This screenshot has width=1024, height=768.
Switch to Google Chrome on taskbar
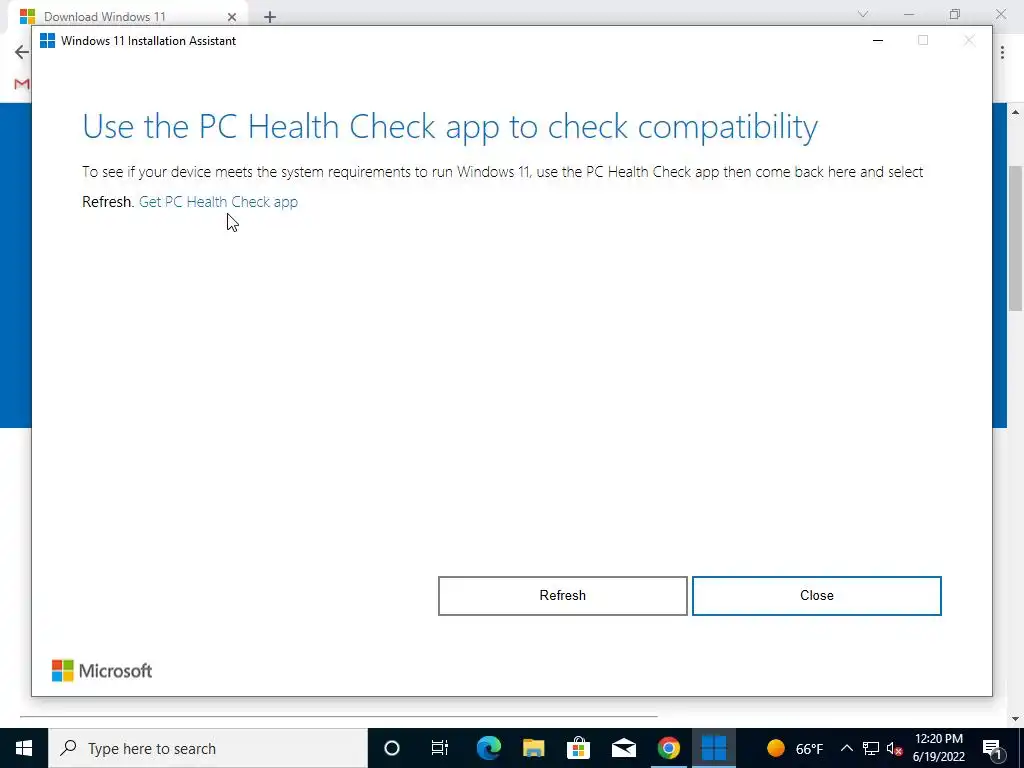tap(669, 748)
